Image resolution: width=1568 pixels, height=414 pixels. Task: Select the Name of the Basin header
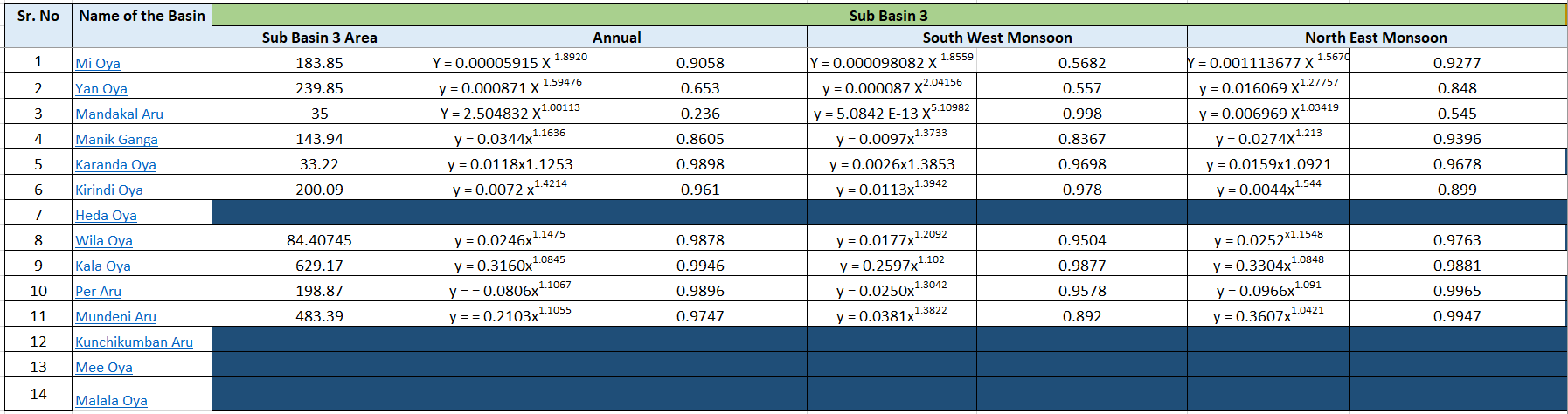(x=142, y=16)
